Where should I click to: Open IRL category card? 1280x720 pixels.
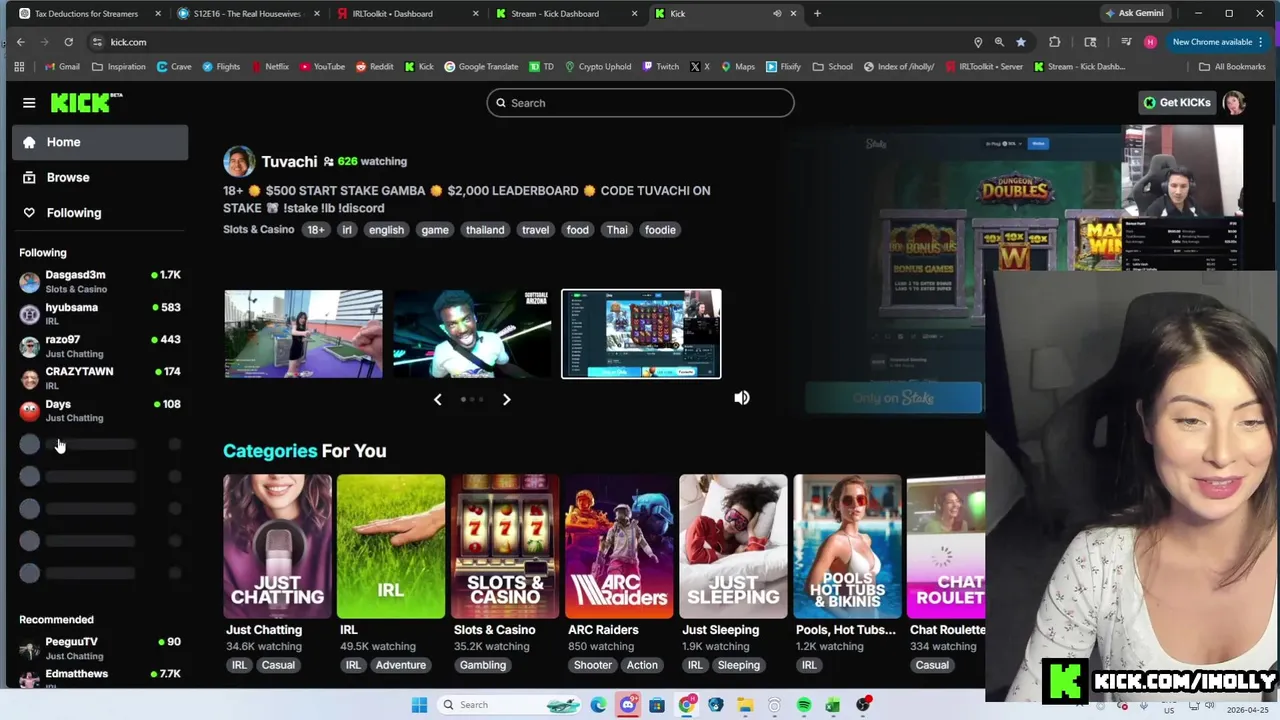coord(391,546)
